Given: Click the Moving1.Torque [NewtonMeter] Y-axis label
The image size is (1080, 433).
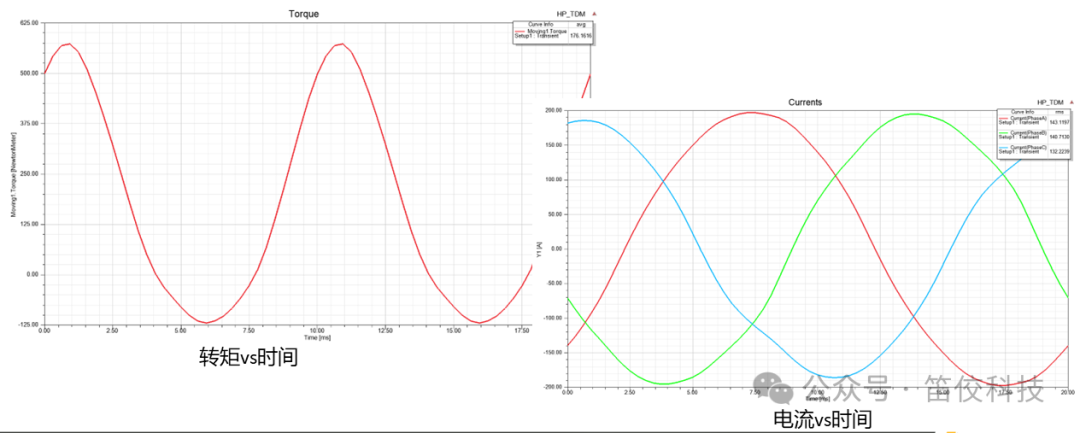Looking at the screenshot, I should (14, 173).
